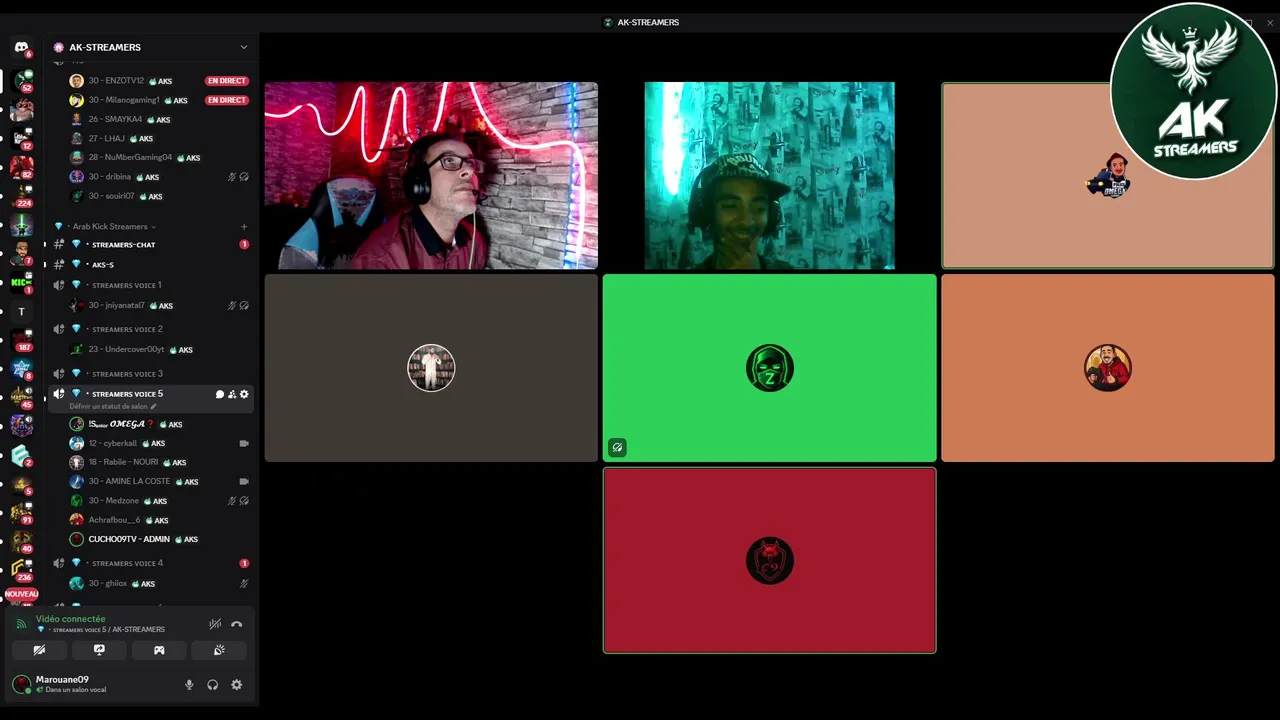Click plus to create channel in Arab Kick Streamers
This screenshot has height=720, width=1280.
(244, 227)
